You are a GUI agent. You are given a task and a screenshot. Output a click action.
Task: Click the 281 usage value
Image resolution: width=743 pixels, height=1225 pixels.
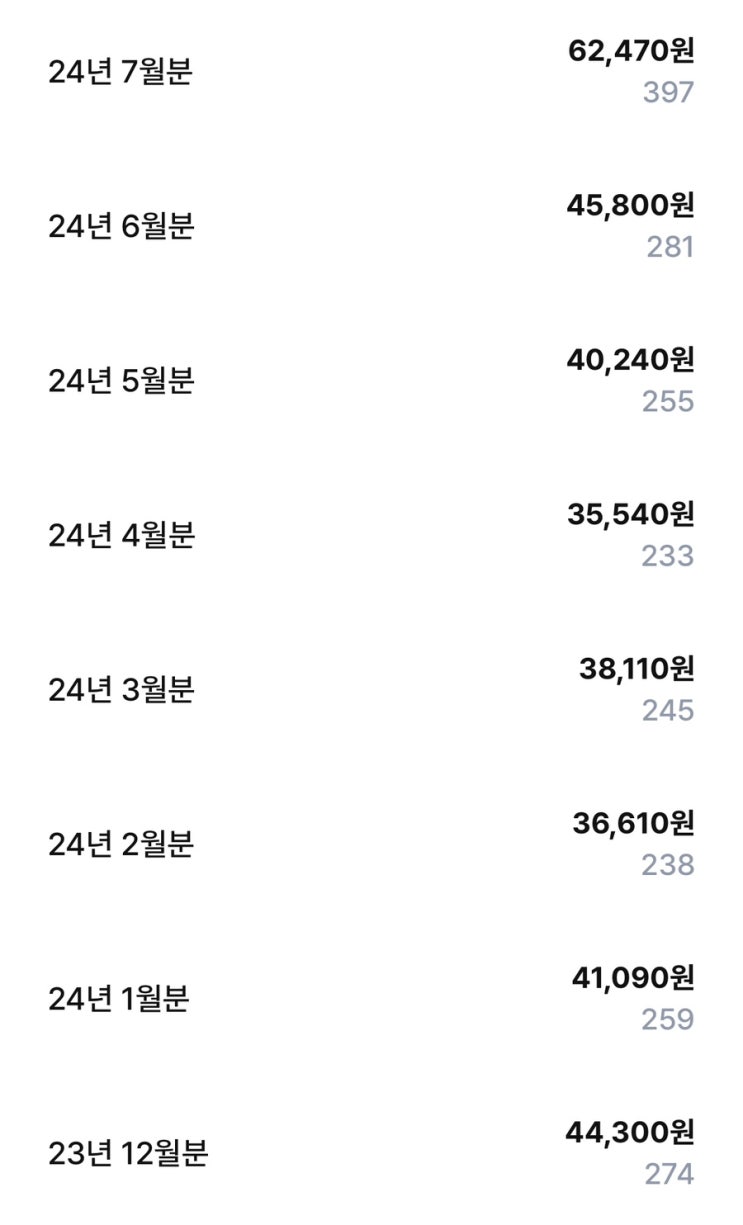670,247
